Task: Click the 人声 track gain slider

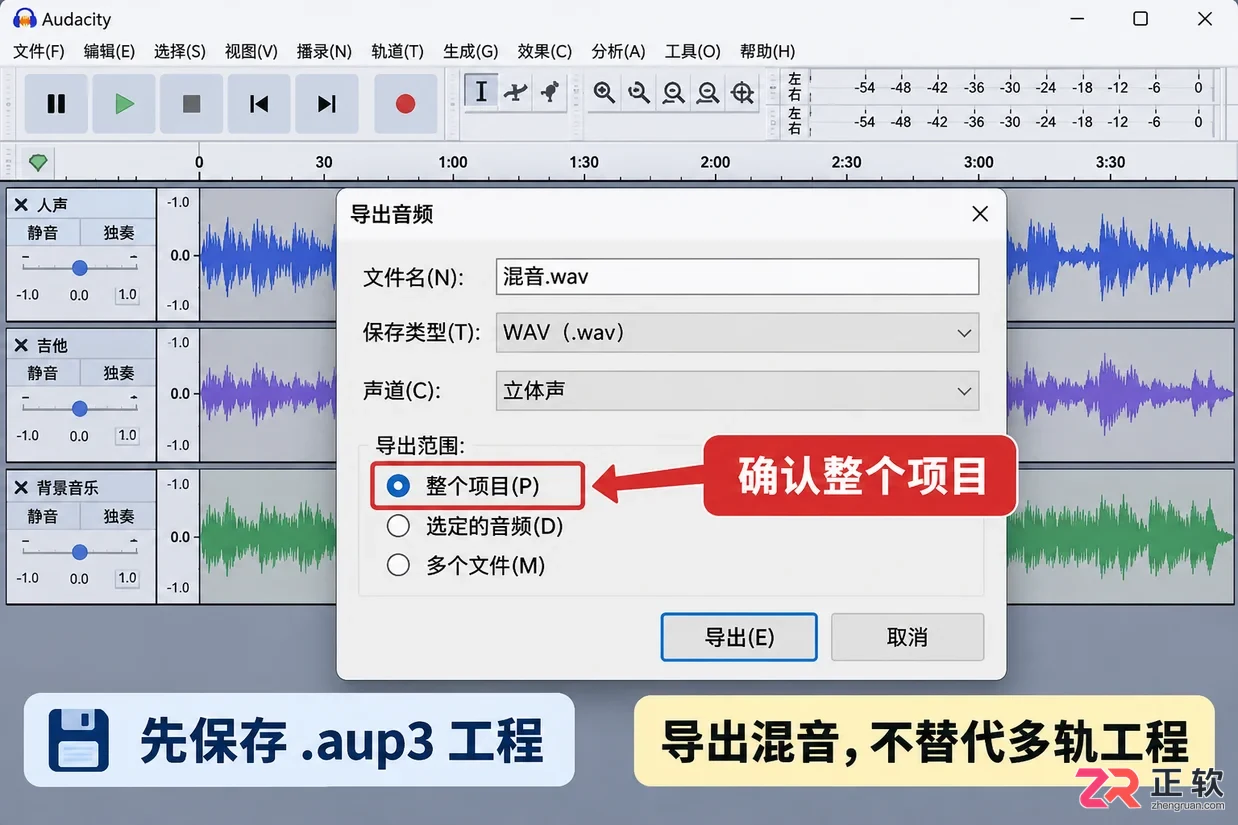Action: tap(80, 267)
